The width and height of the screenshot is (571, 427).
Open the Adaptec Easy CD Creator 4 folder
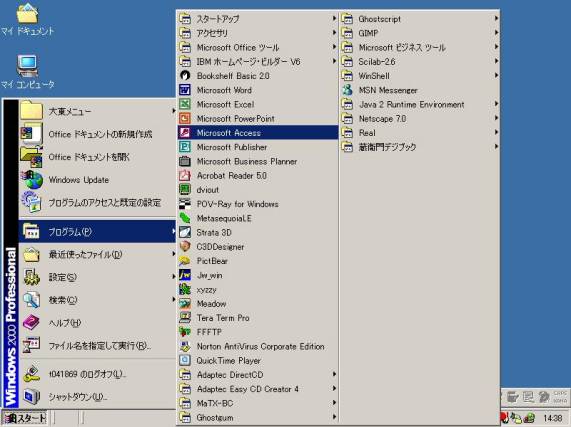click(x=258, y=389)
